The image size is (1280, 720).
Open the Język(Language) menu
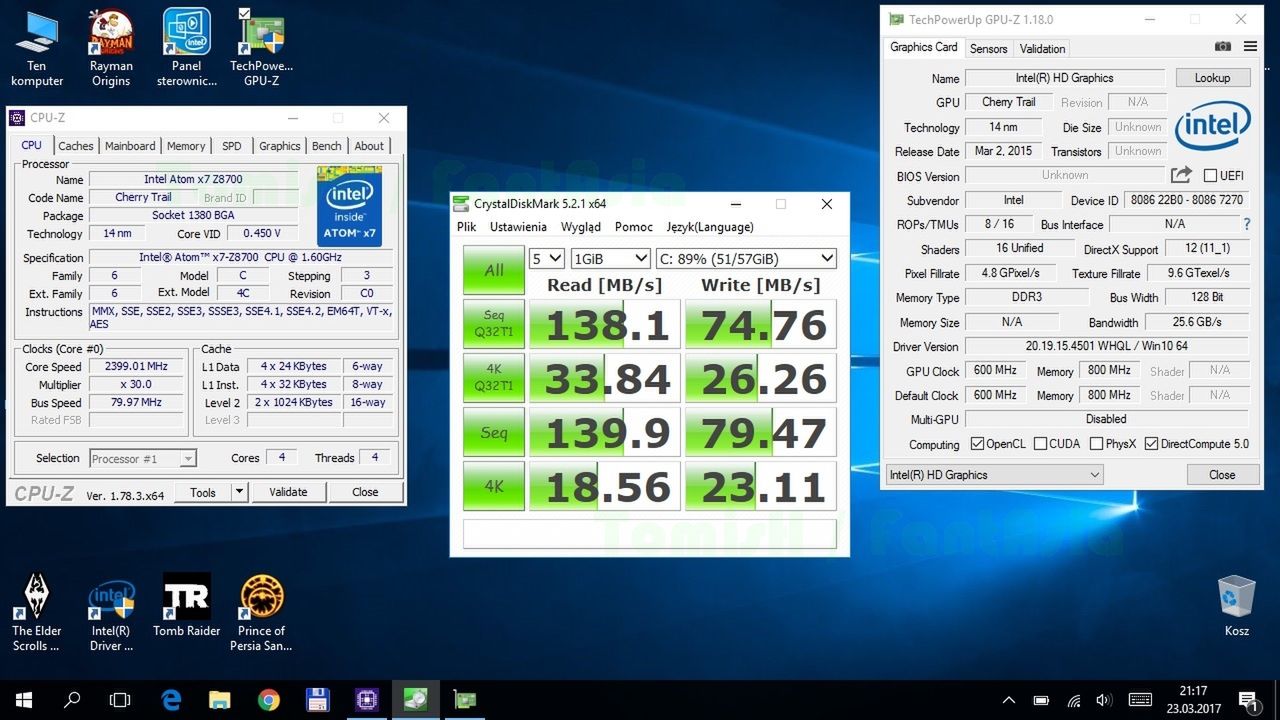(710, 227)
